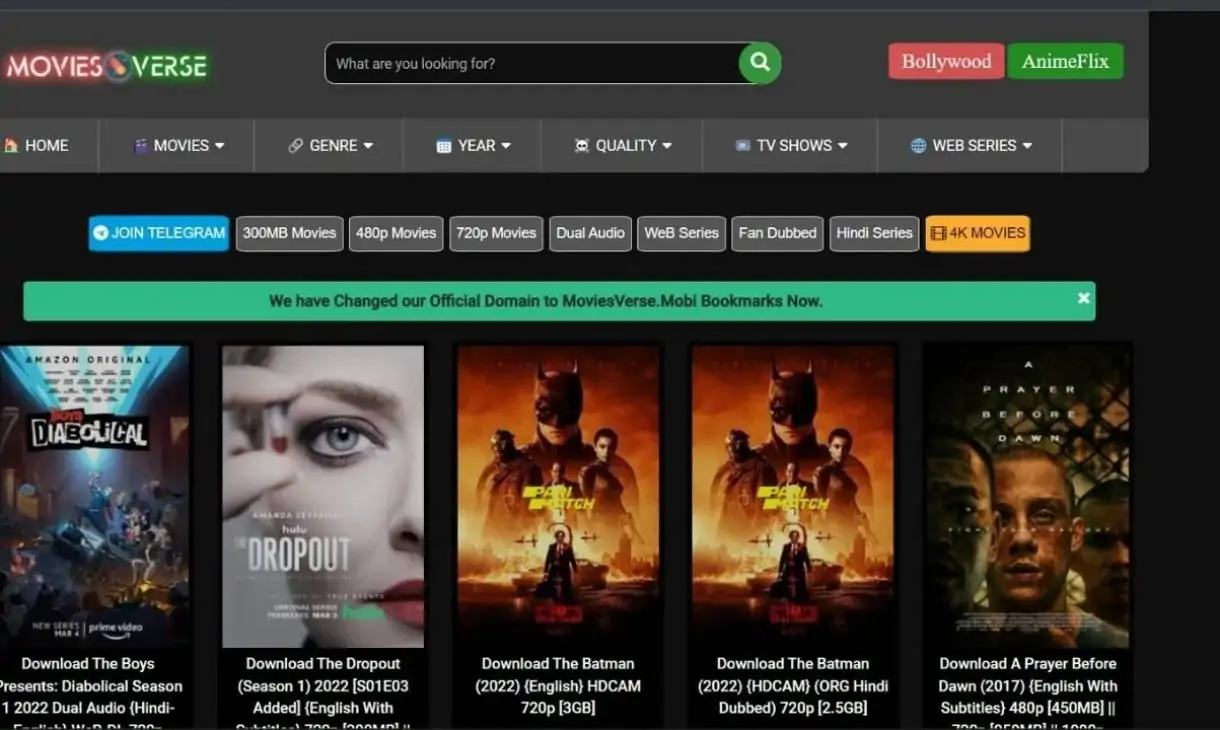Image resolution: width=1220 pixels, height=730 pixels.
Task: Click the yellow 4K MOVIES button
Action: point(977,233)
